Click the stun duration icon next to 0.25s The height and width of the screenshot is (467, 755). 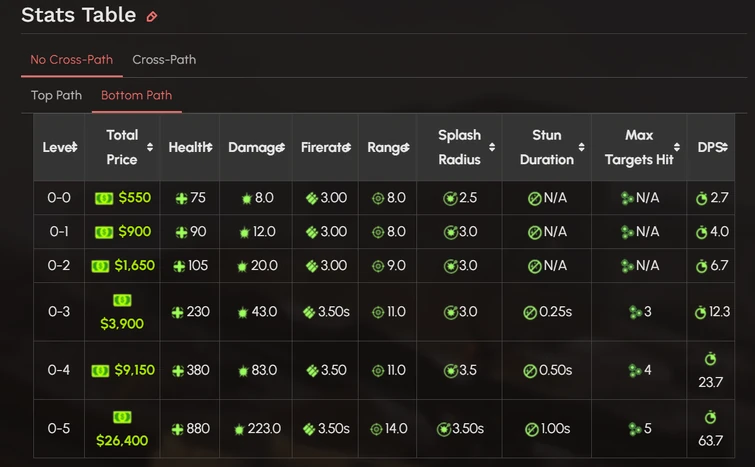coord(530,312)
